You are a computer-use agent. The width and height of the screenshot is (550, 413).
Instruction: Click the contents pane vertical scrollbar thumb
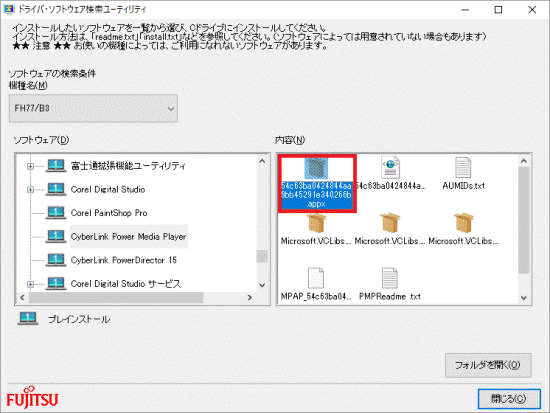[524, 220]
